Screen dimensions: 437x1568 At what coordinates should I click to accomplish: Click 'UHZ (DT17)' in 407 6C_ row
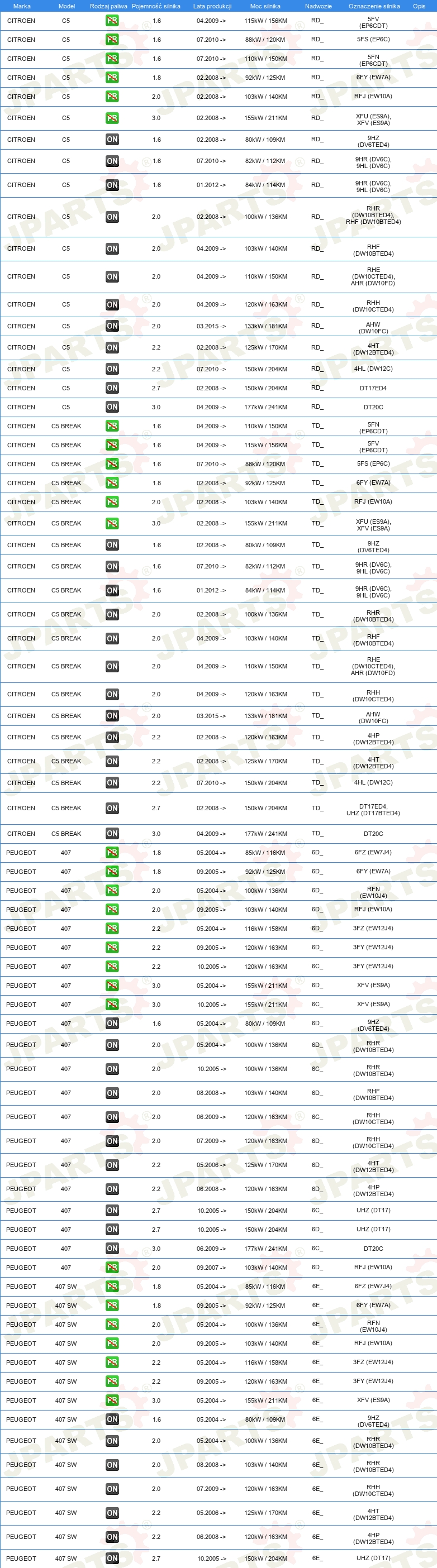373,1210
